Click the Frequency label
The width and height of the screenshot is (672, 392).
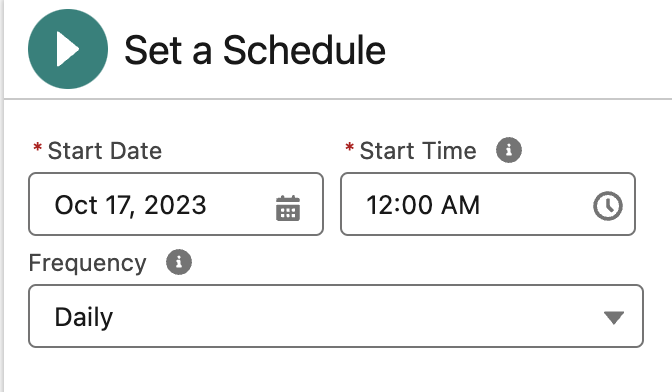coord(87,263)
